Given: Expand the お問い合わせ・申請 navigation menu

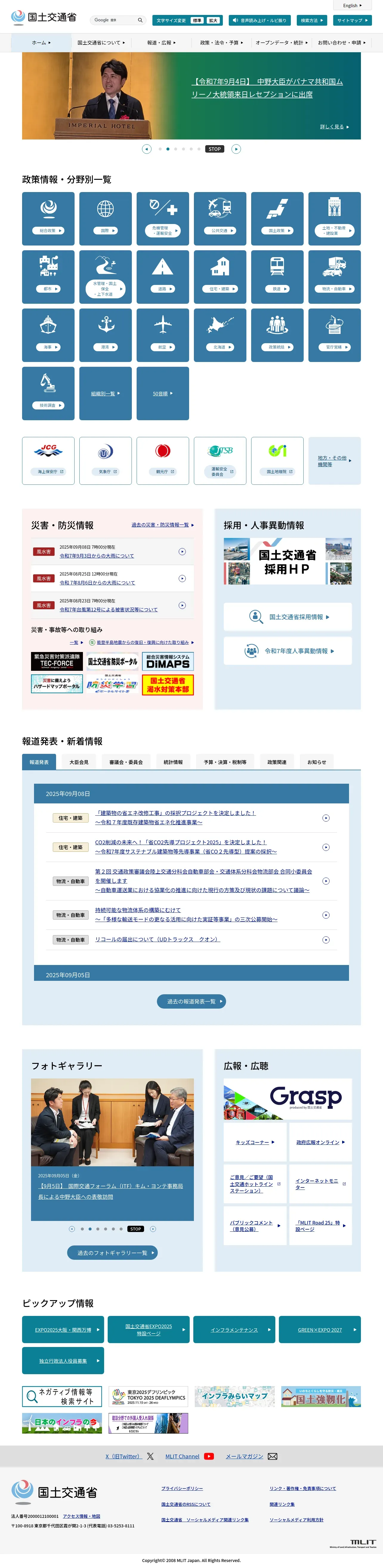Looking at the screenshot, I should click(342, 43).
